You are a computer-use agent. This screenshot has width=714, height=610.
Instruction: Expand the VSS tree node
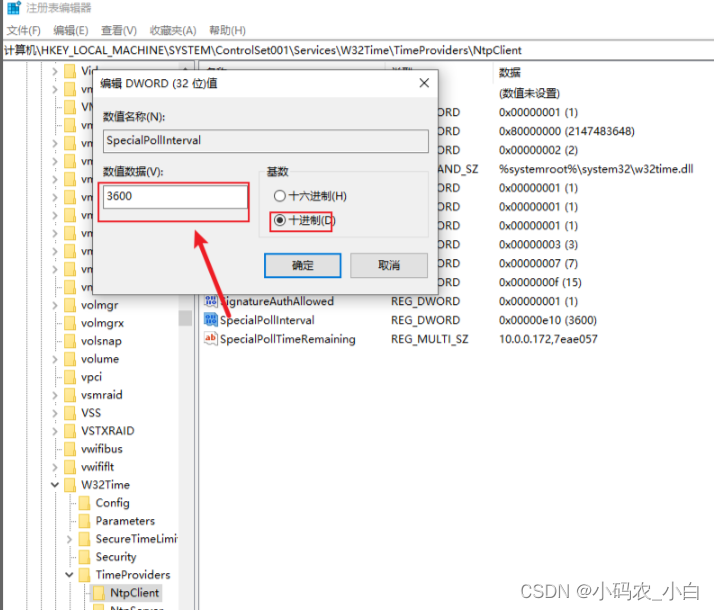pos(55,413)
